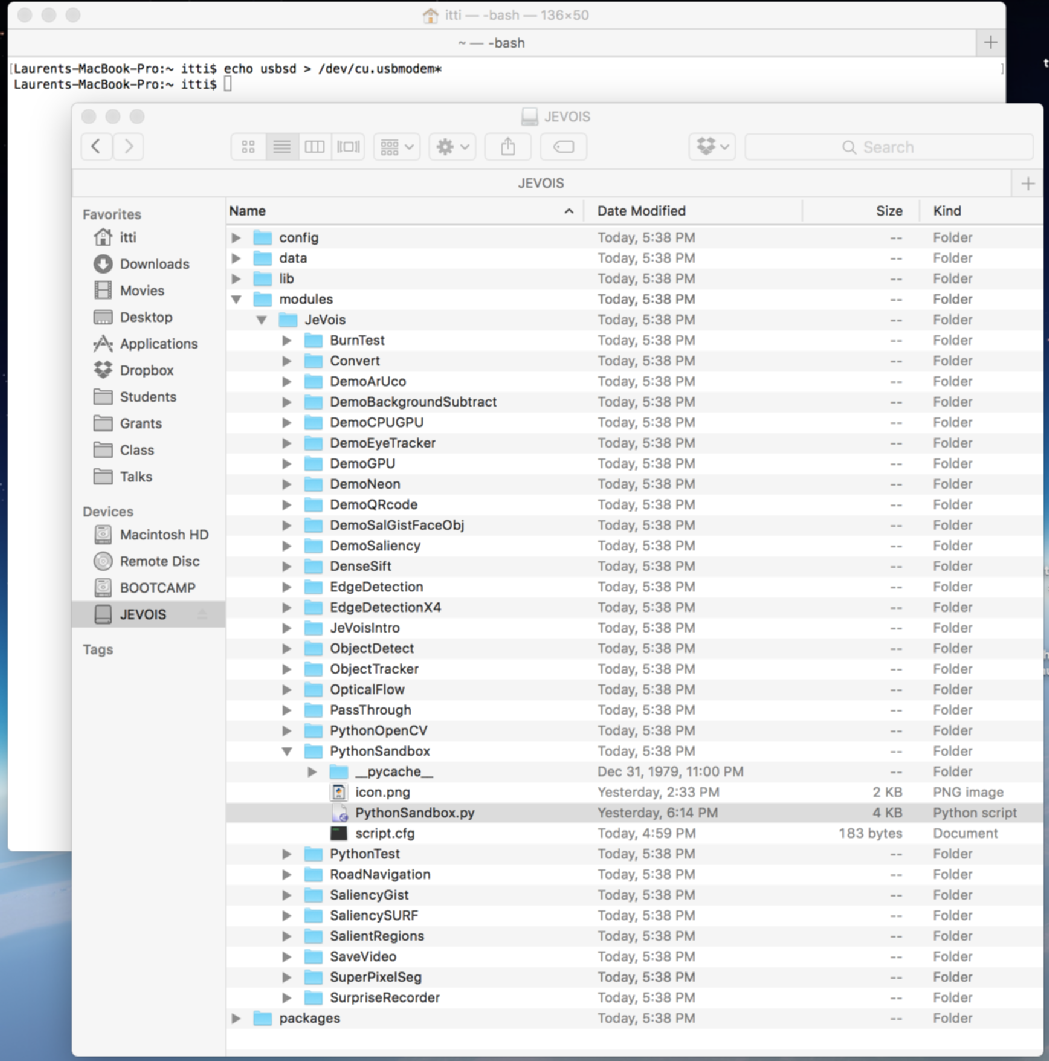This screenshot has width=1049, height=1061.
Task: Add a new Terminal tab with plus
Action: 990,43
